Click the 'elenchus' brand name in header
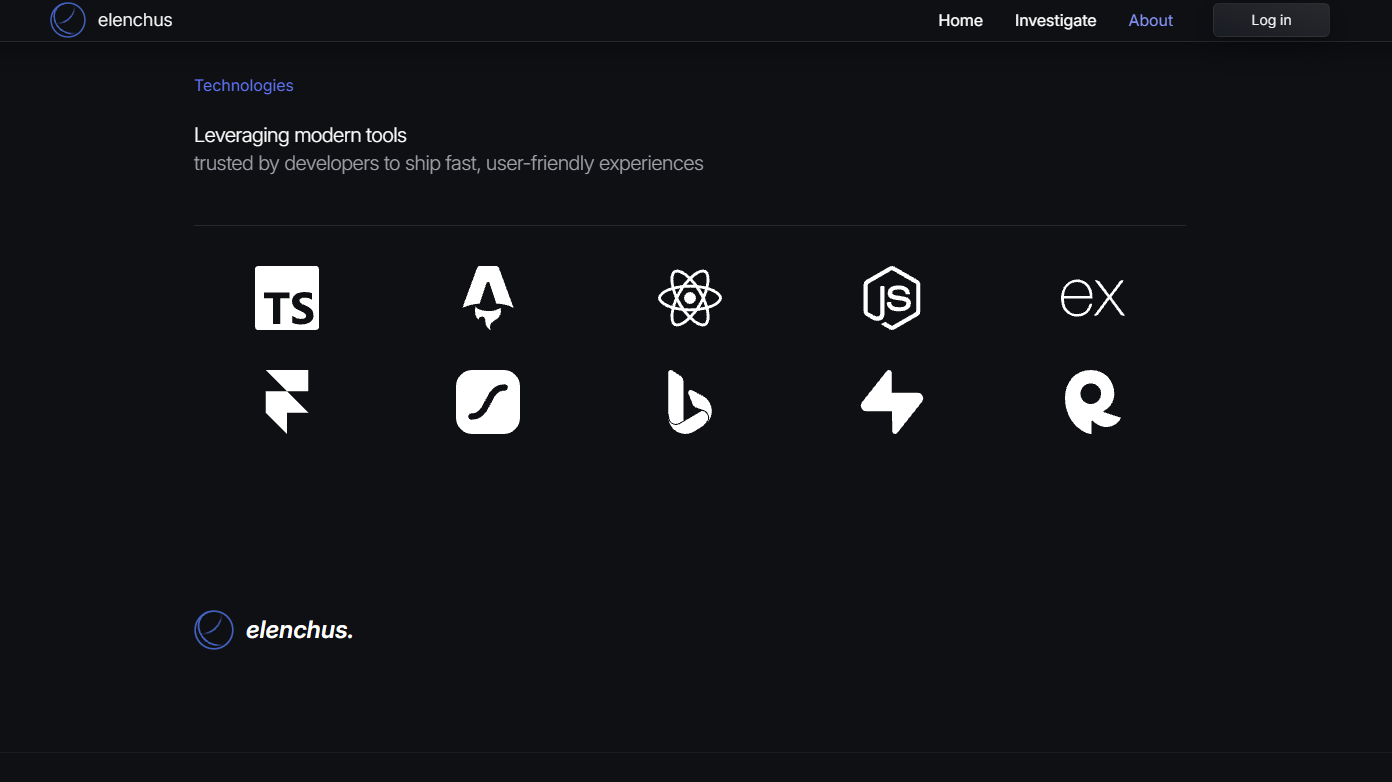1392x782 pixels. 135,20
